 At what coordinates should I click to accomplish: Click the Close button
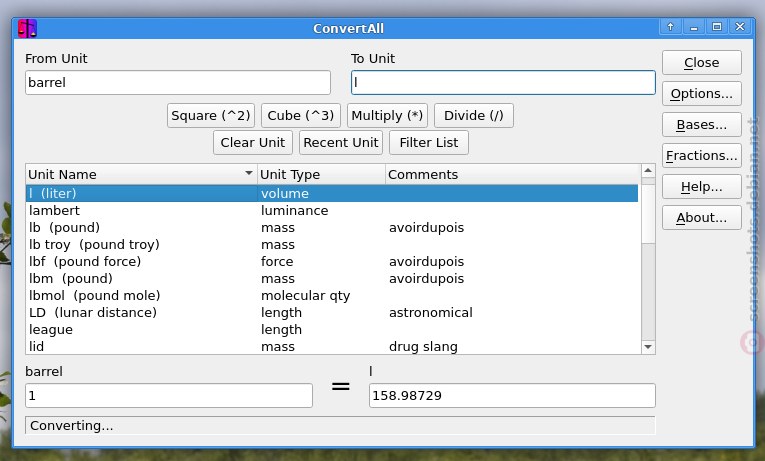[x=702, y=62]
